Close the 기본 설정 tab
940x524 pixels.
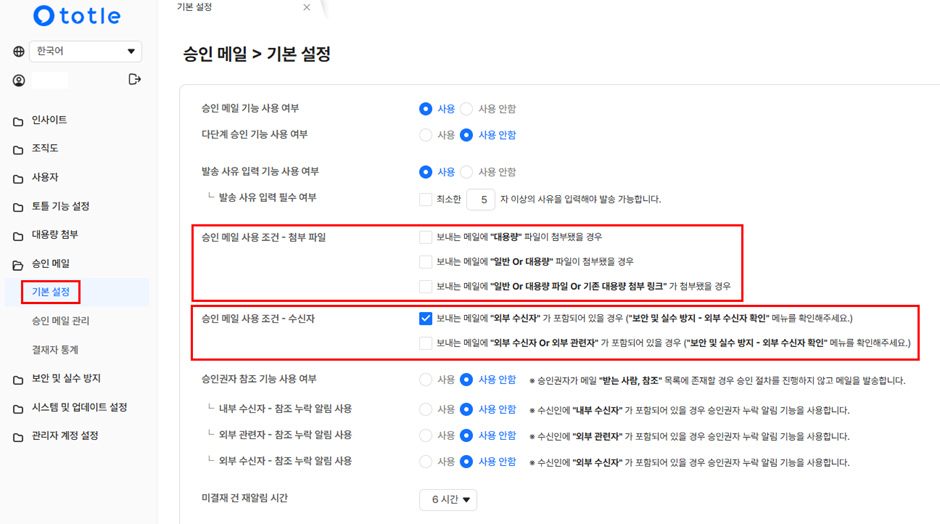306,8
